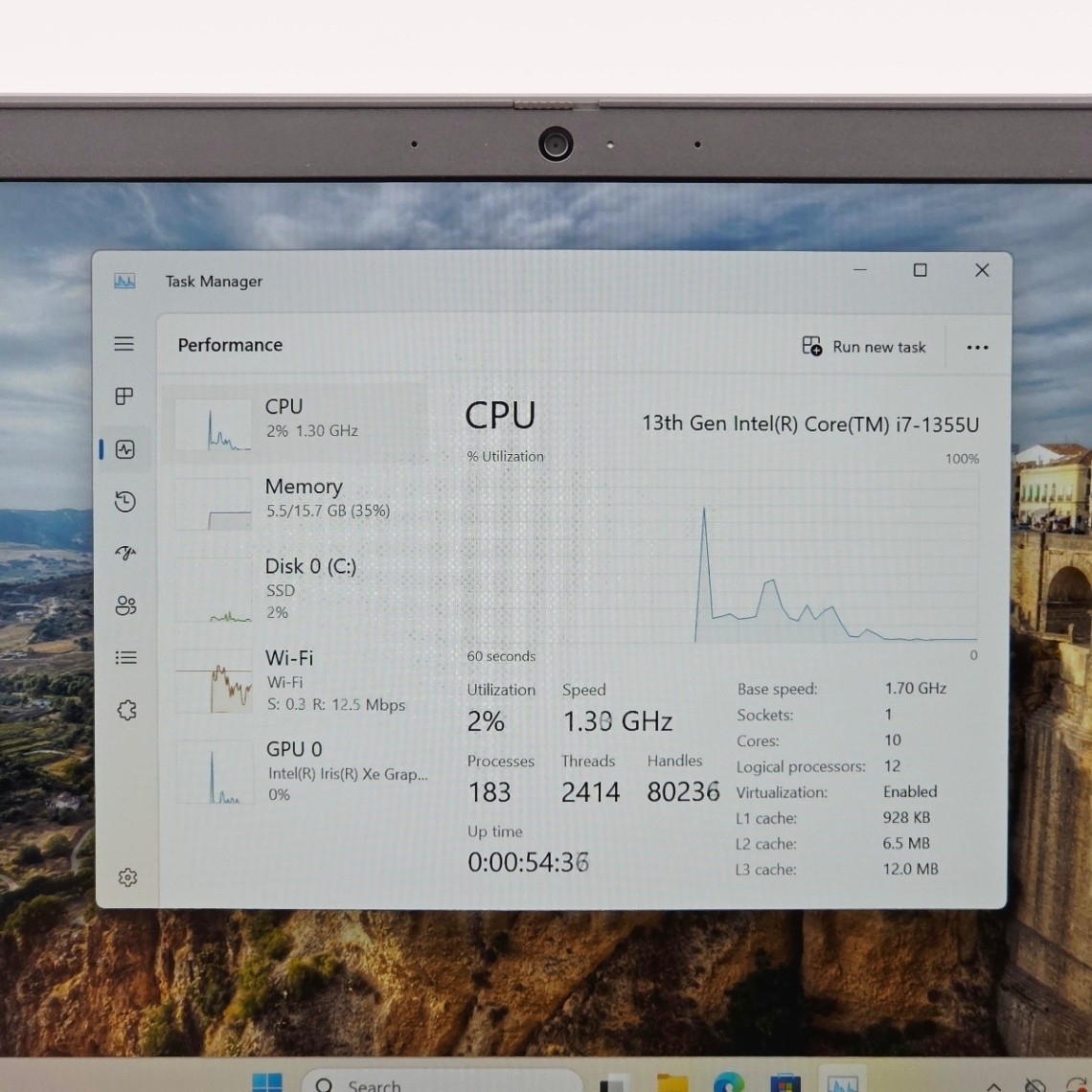Click Run new task button

click(864, 347)
